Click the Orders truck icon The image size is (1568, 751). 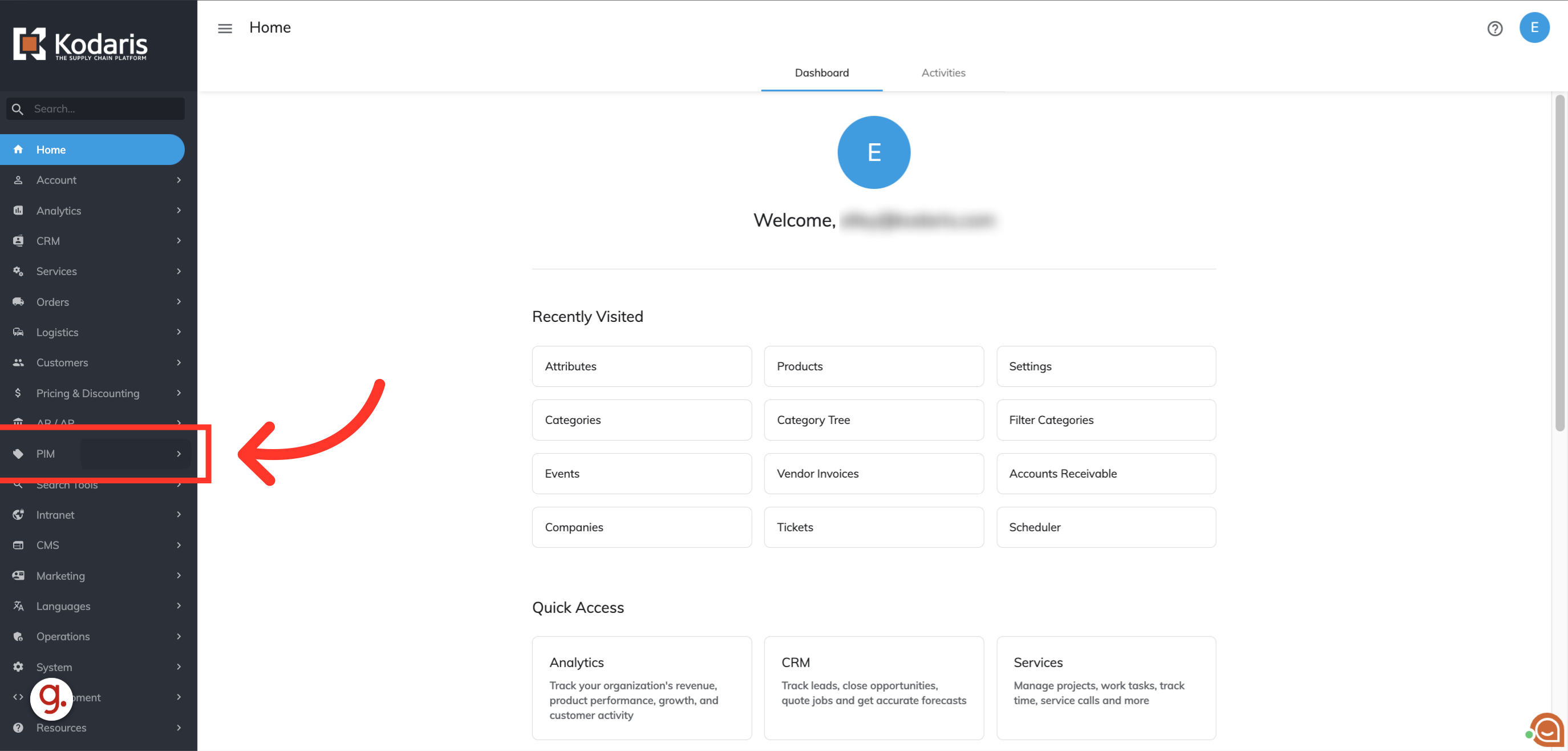pyautogui.click(x=18, y=301)
